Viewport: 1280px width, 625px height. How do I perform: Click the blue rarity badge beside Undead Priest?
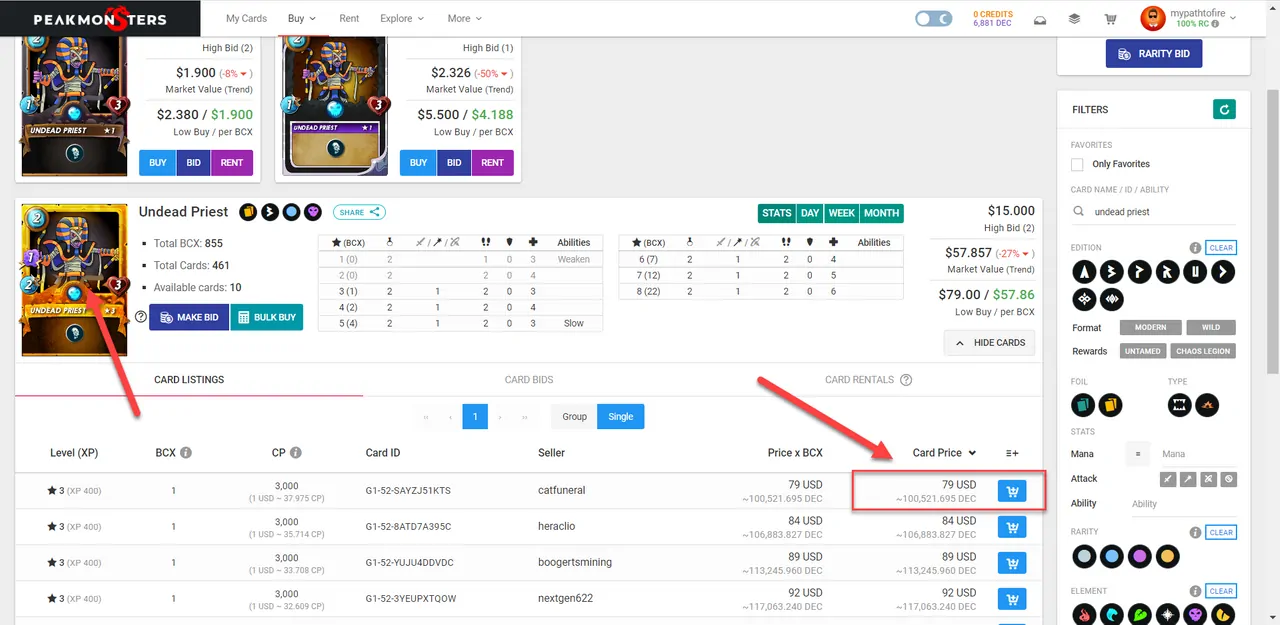(292, 212)
